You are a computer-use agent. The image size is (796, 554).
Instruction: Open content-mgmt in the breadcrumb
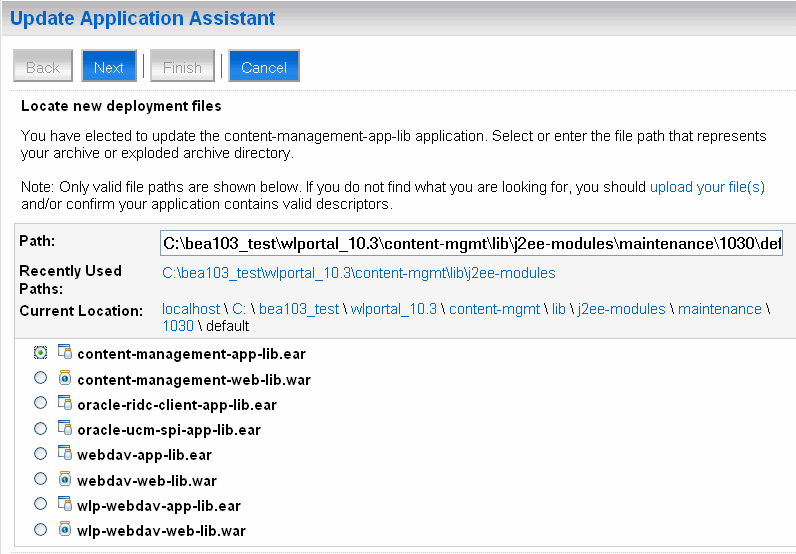point(494,309)
